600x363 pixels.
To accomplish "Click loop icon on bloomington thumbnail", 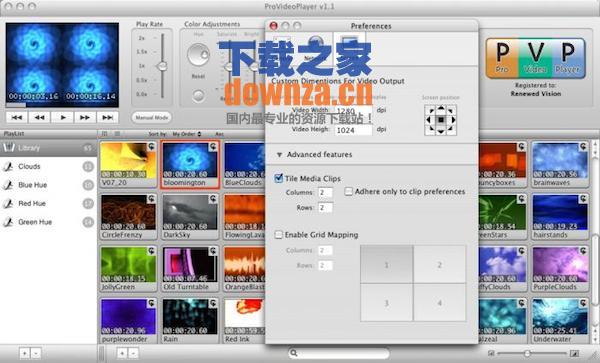I will pyautogui.click(x=213, y=147).
